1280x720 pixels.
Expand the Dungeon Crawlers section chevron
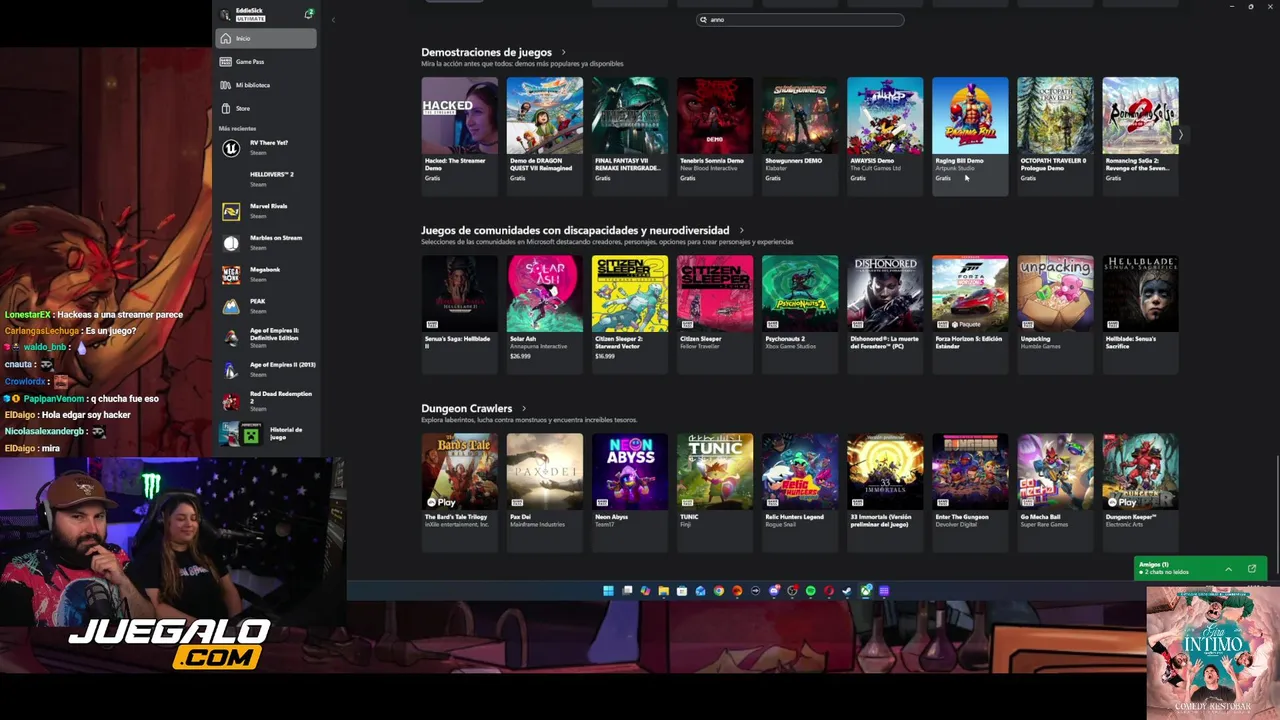[x=523, y=408]
